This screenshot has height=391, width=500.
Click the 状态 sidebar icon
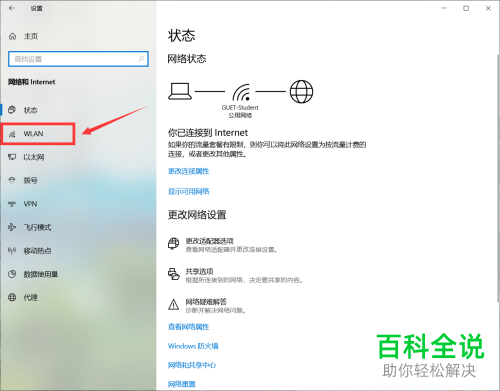click(12, 110)
